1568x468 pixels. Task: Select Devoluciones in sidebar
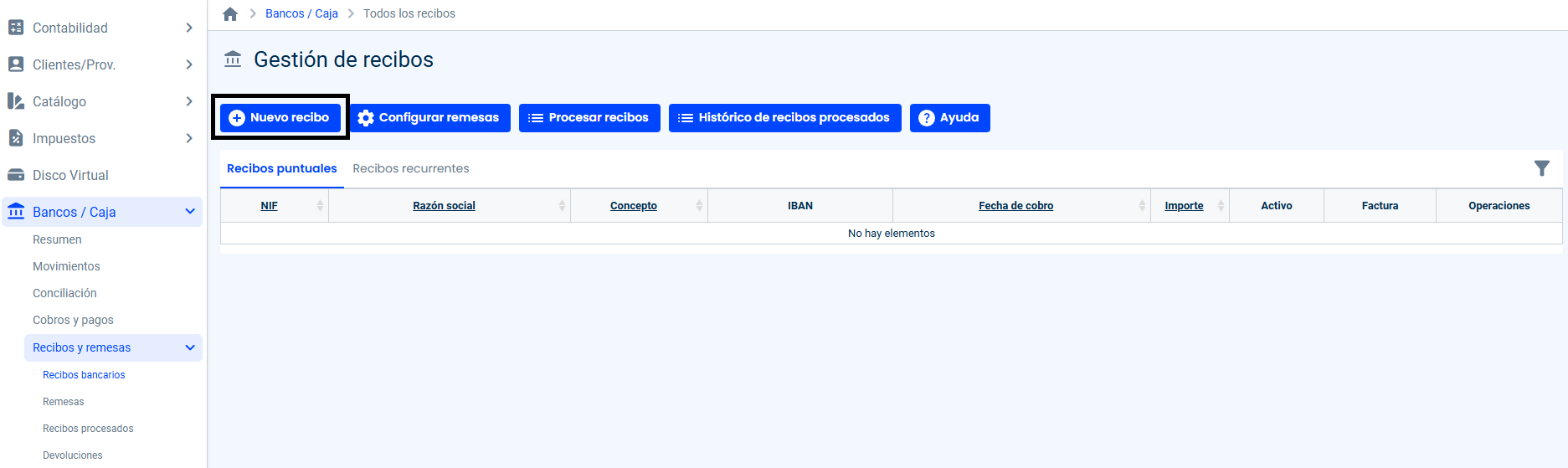(x=73, y=455)
